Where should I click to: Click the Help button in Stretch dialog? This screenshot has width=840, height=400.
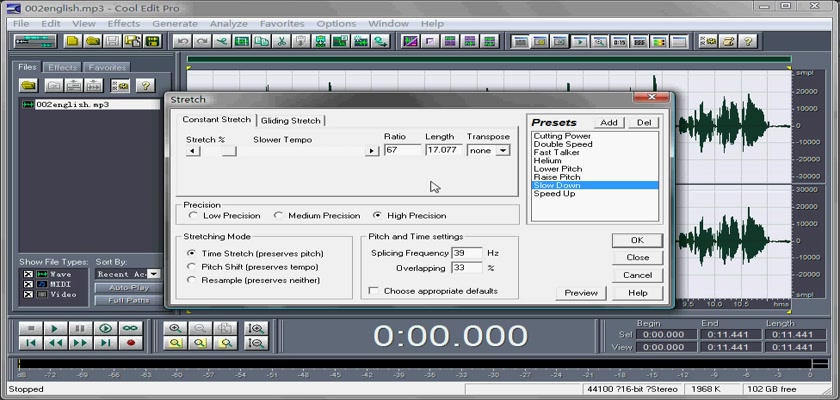[x=637, y=293]
